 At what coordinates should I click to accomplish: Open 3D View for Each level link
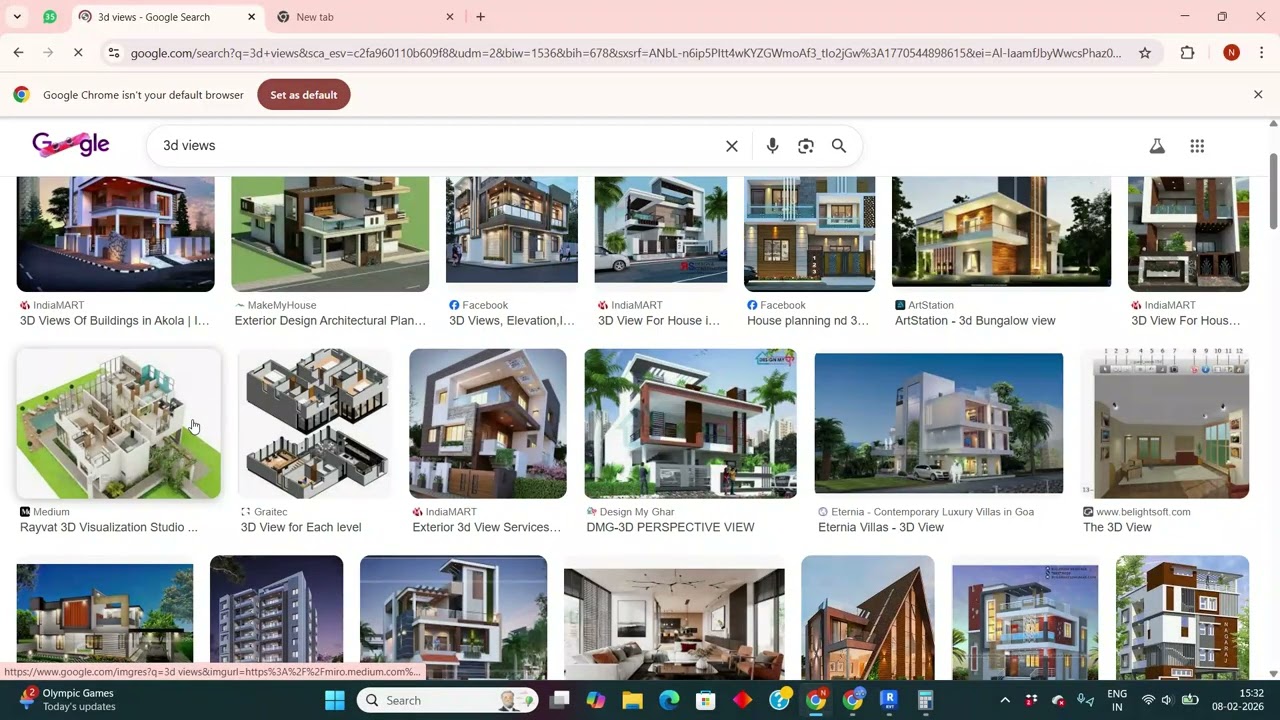point(301,527)
